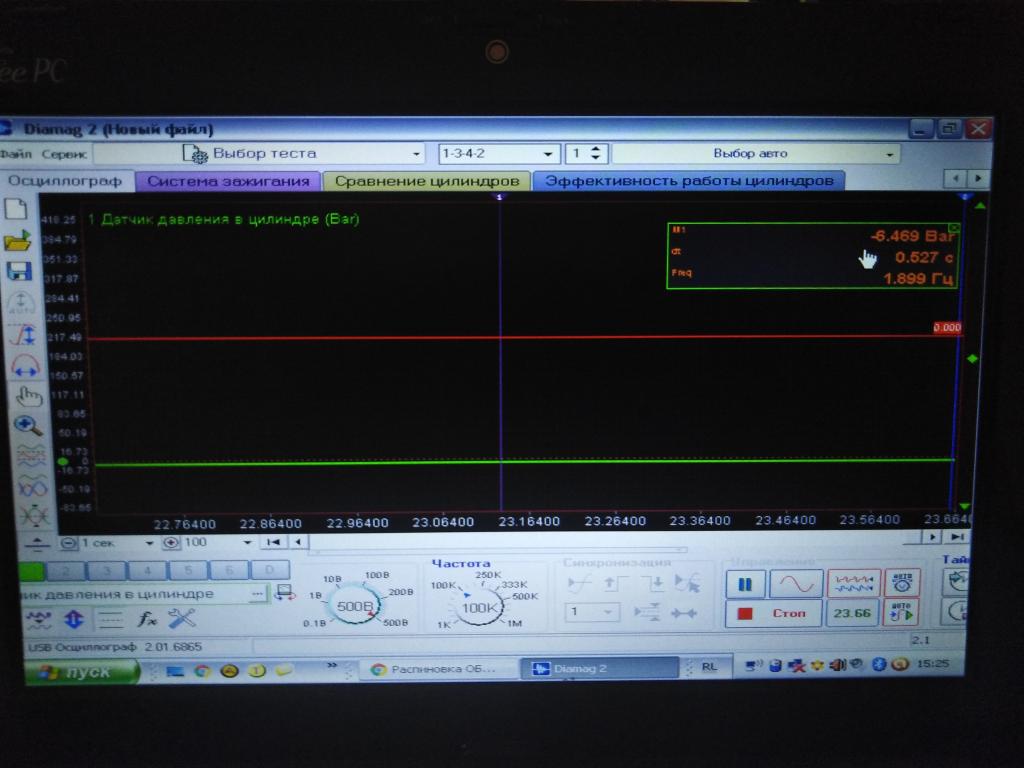This screenshot has width=1024, height=768.
Task: Click the red 0.000 level marker label
Action: coord(947,328)
